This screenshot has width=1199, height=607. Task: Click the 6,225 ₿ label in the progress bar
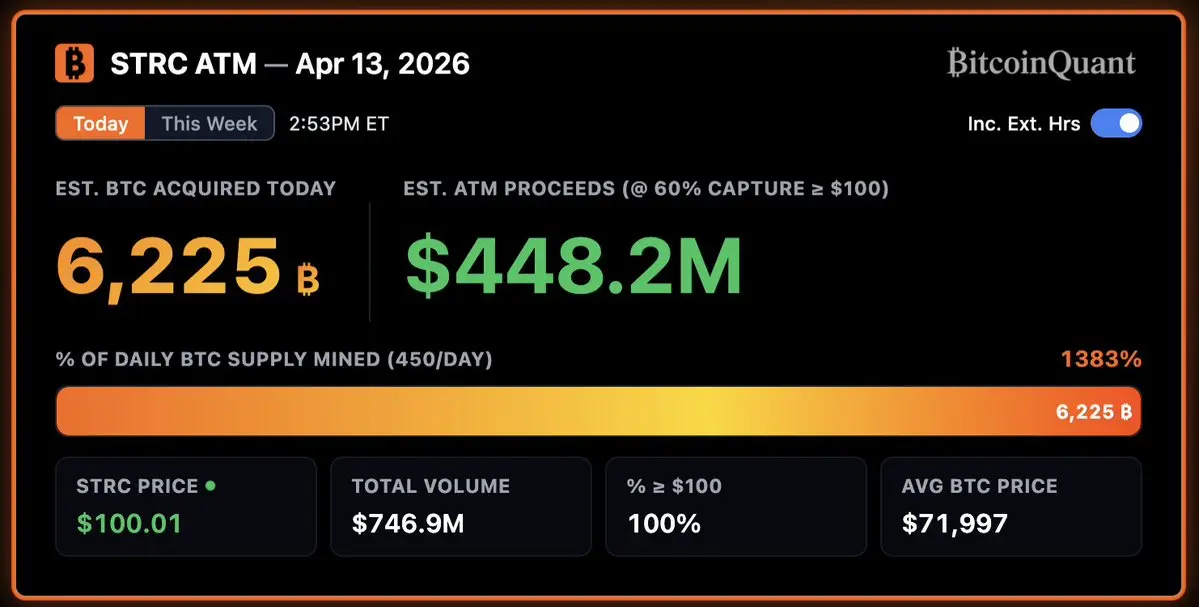click(1093, 412)
